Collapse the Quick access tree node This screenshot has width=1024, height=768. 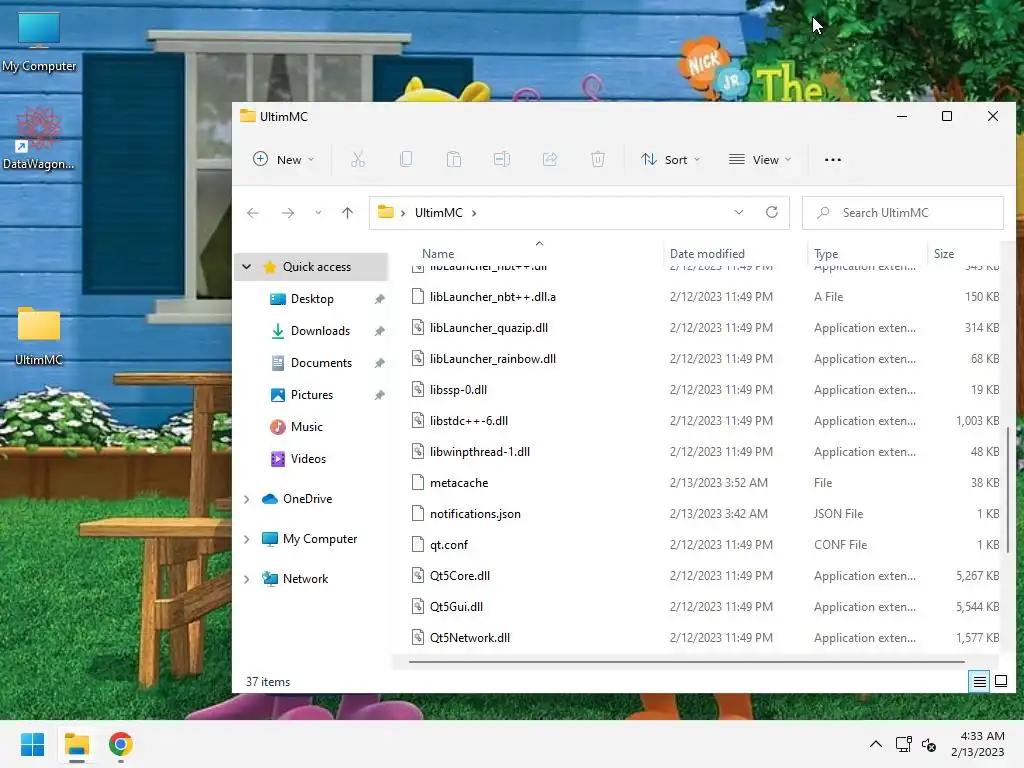point(246,266)
